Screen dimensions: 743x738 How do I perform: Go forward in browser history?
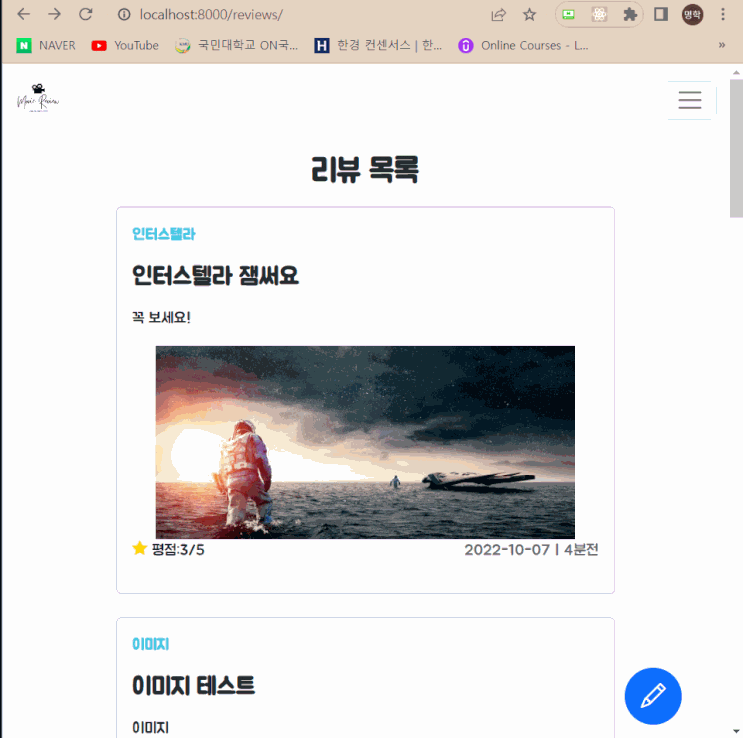(54, 14)
